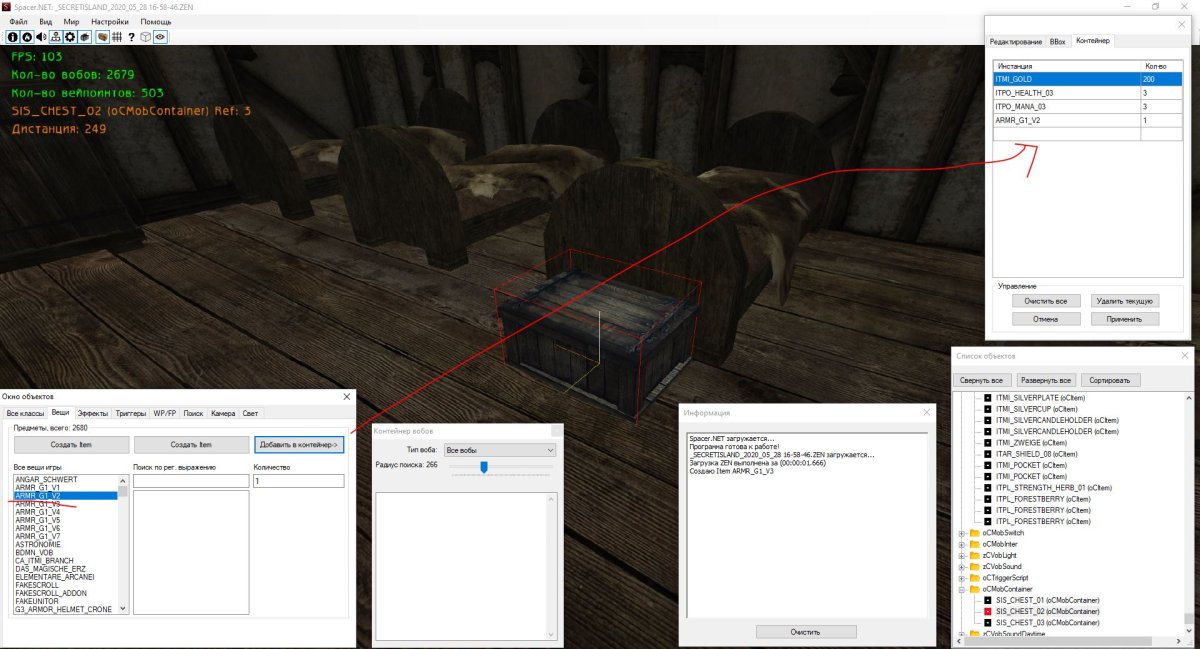Click the hierarchy tree icon in toolbar
1200x649 pixels.
pyautogui.click(x=56, y=36)
